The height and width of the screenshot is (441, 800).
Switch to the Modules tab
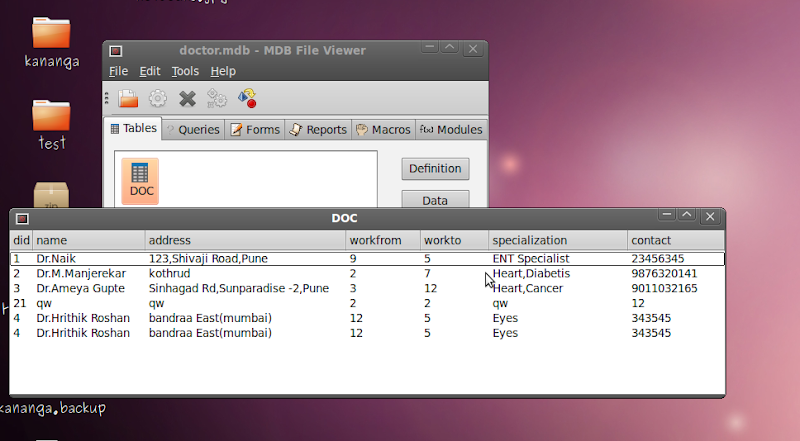451,130
